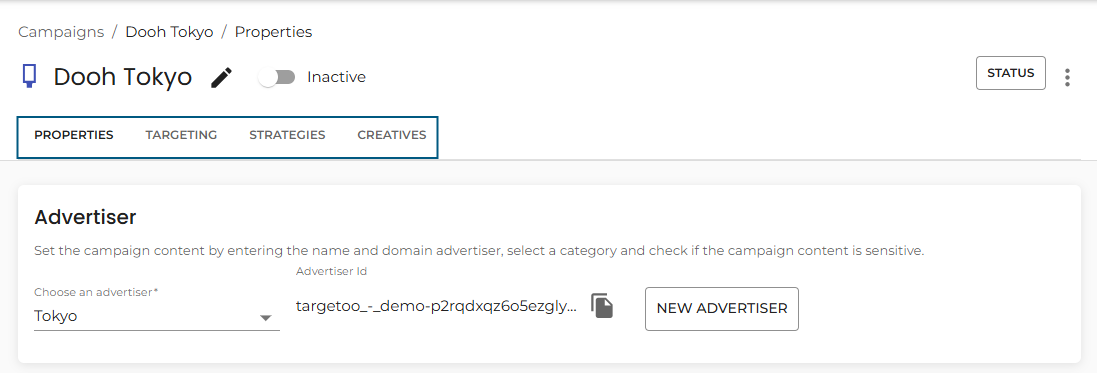Expand the Choose an advertiser dropdown arrow

[265, 318]
